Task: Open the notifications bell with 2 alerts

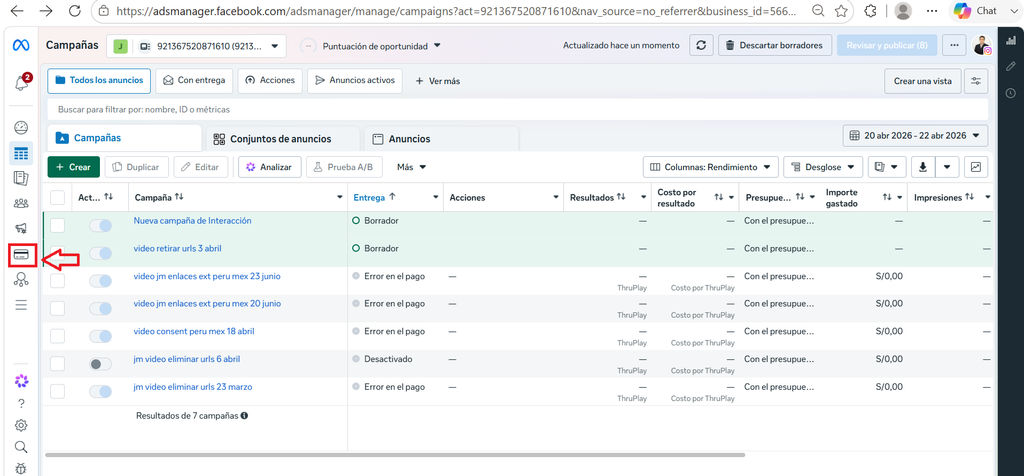Action: [22, 83]
